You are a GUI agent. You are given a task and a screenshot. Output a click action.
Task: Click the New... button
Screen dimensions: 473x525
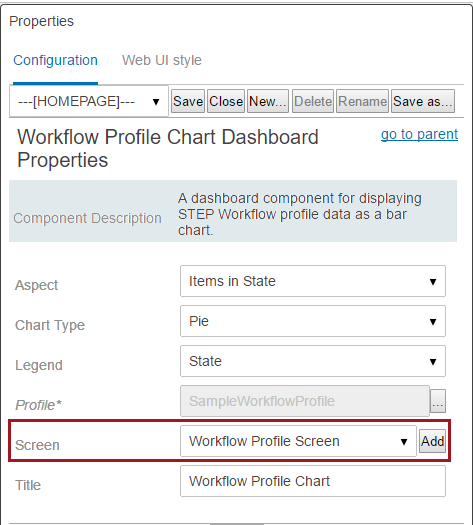[x=268, y=101]
